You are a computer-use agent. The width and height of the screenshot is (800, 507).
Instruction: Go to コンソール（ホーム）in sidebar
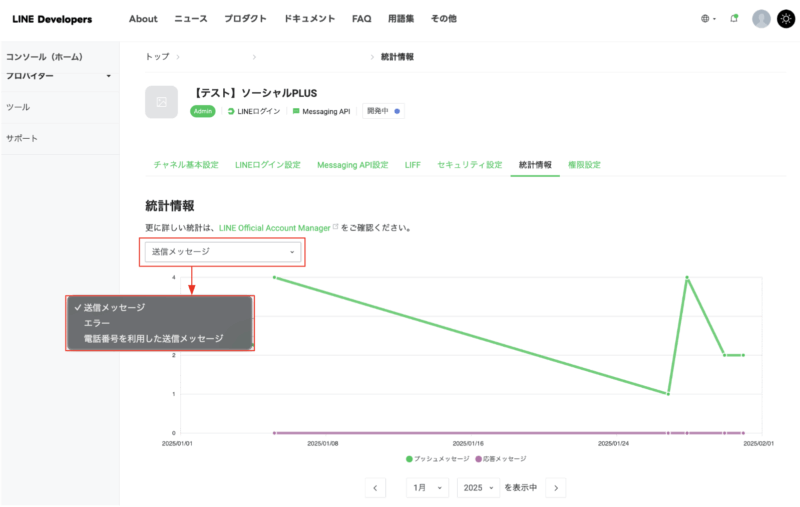[44, 57]
